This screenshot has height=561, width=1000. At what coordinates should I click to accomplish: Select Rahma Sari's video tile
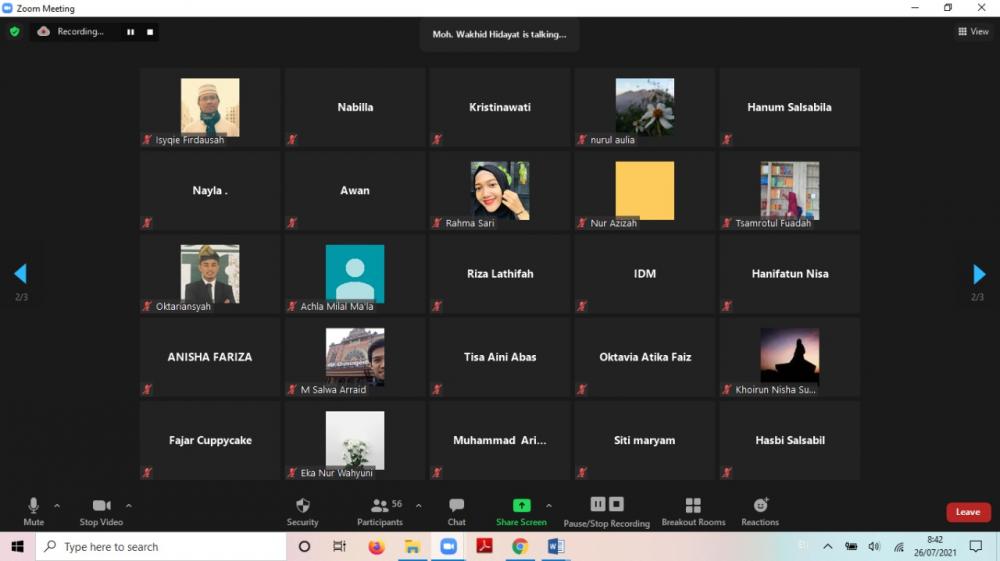click(x=500, y=190)
